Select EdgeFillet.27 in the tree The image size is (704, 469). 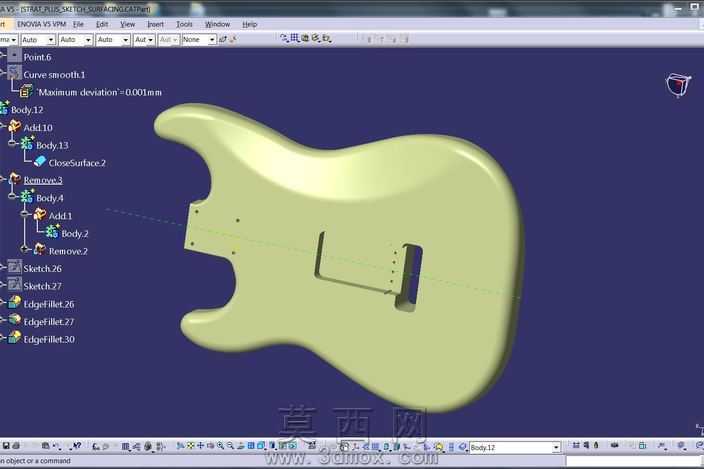click(x=49, y=322)
